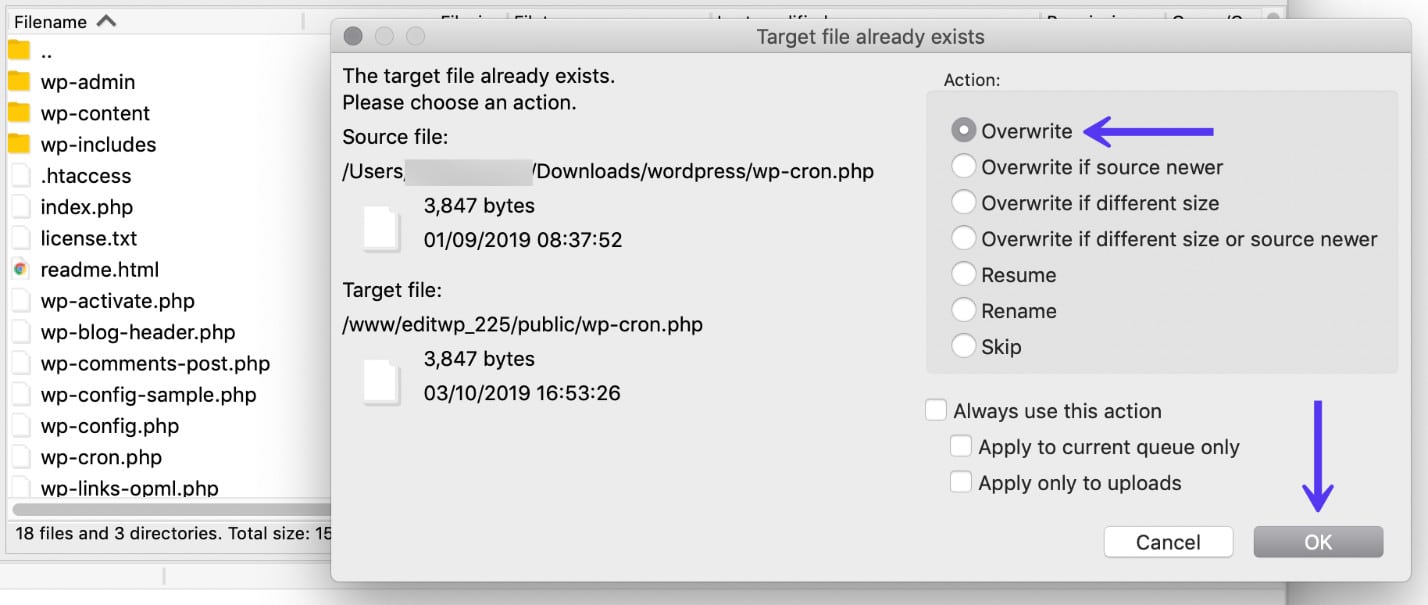Choose Overwrite if source newer
This screenshot has height=605, width=1428.
point(963,167)
